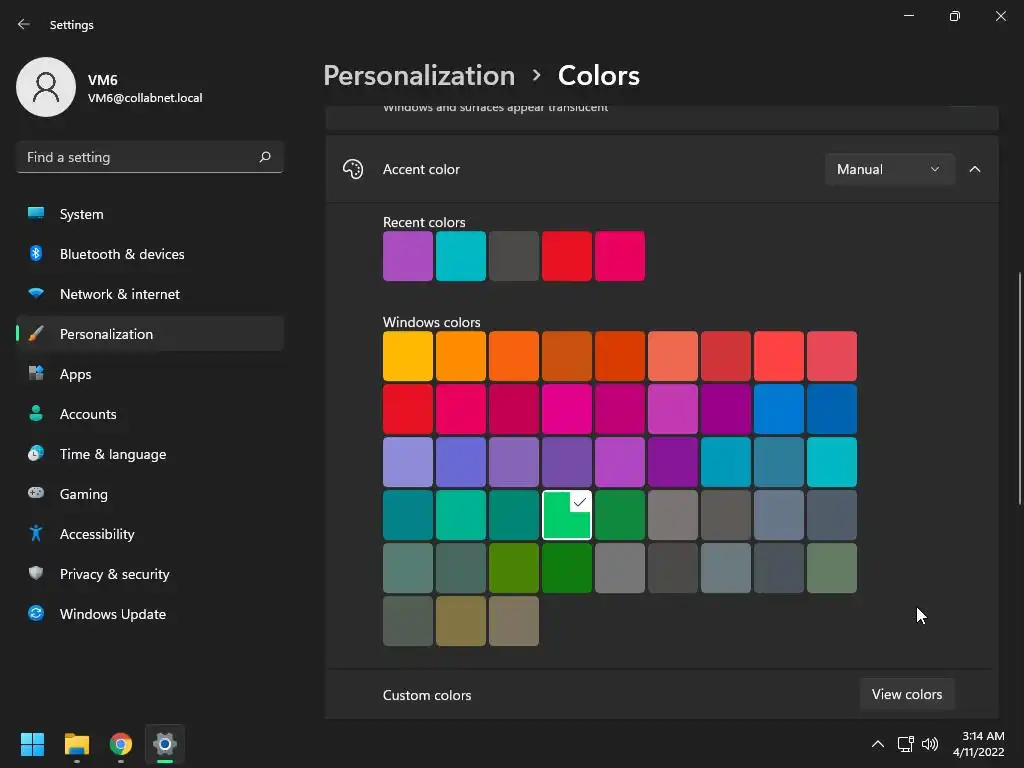Click the back arrow in Settings
Viewport: 1024px width, 768px height.
pyautogui.click(x=24, y=24)
